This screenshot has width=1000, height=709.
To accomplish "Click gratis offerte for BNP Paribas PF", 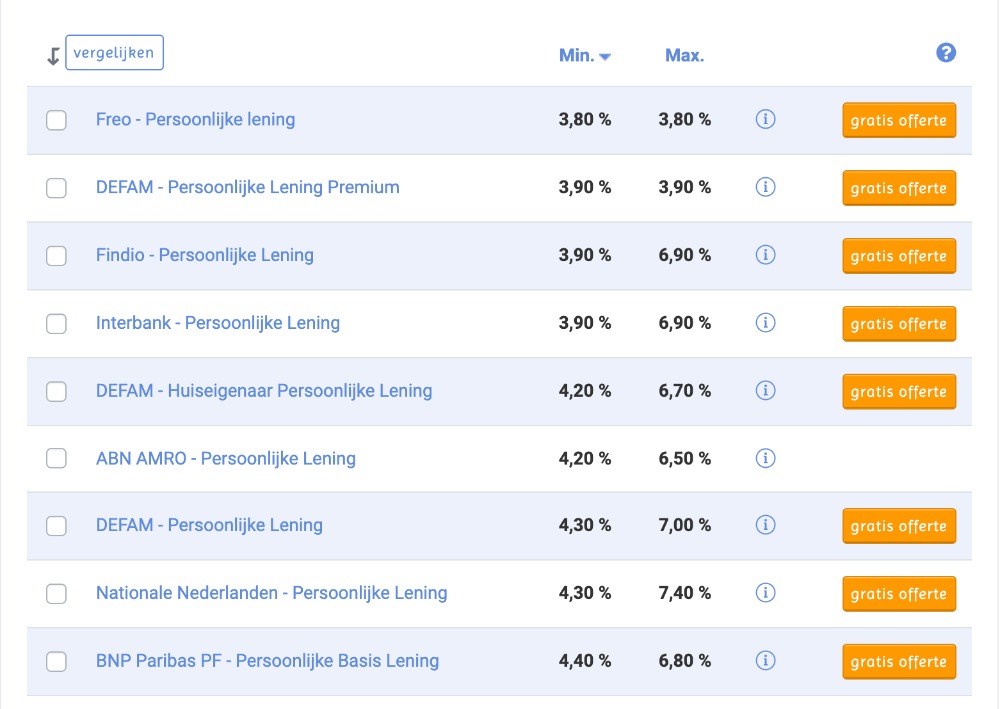I will (899, 661).
